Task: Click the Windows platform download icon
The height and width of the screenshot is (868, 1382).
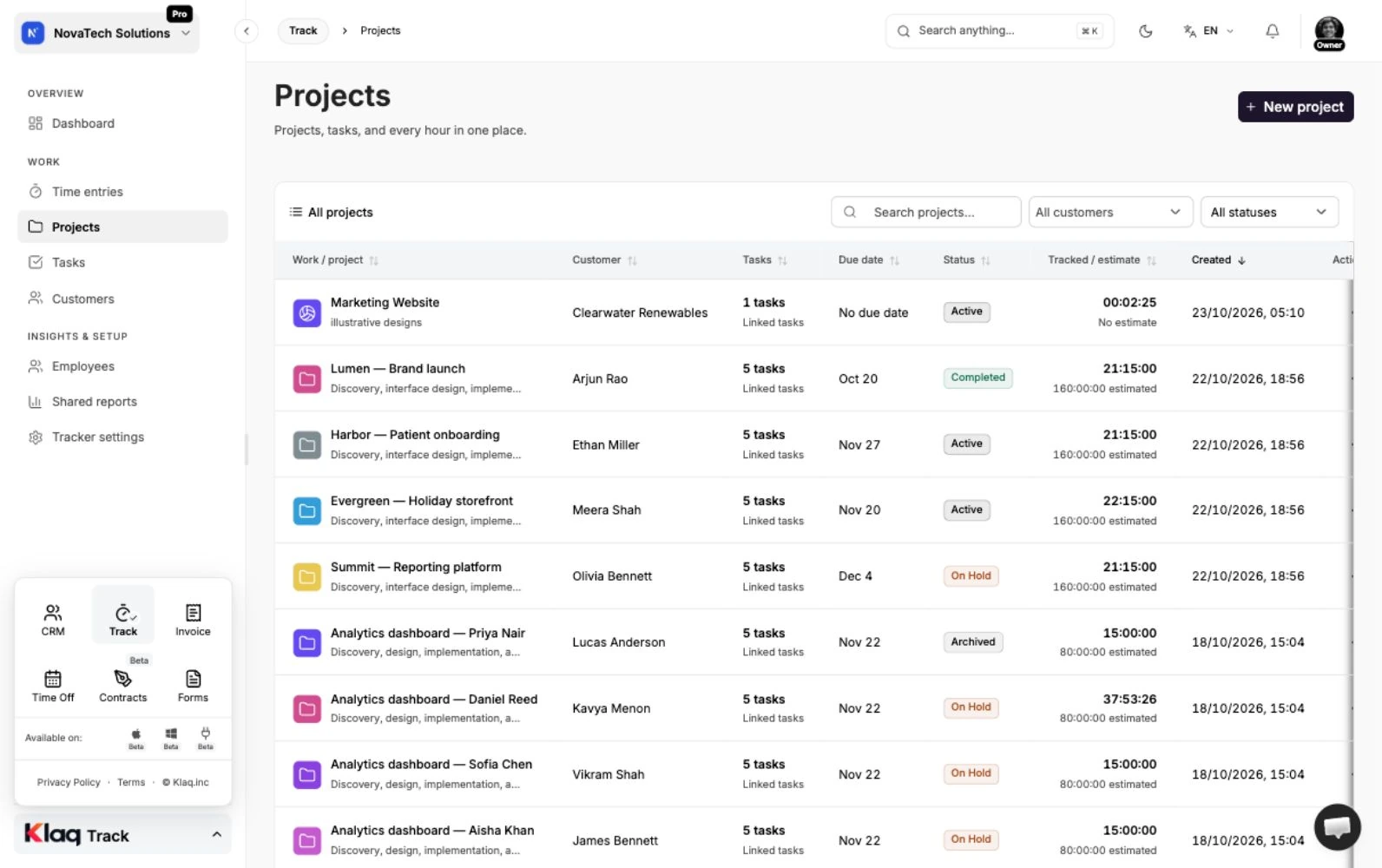Action: pos(171,738)
